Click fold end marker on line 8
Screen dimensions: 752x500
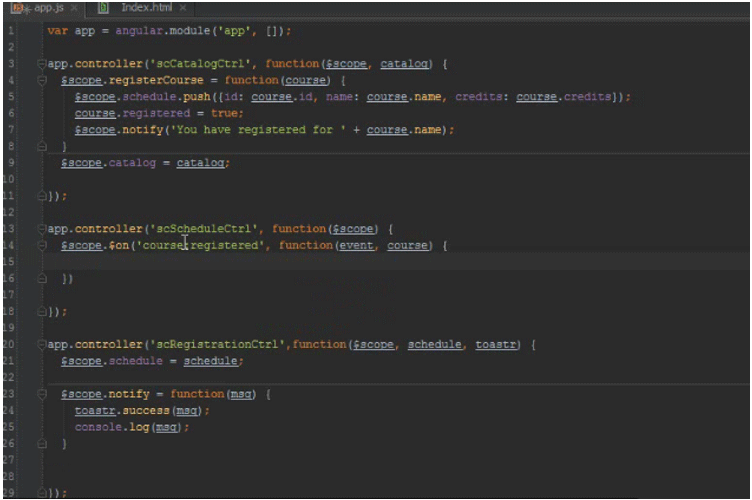click(x=42, y=146)
